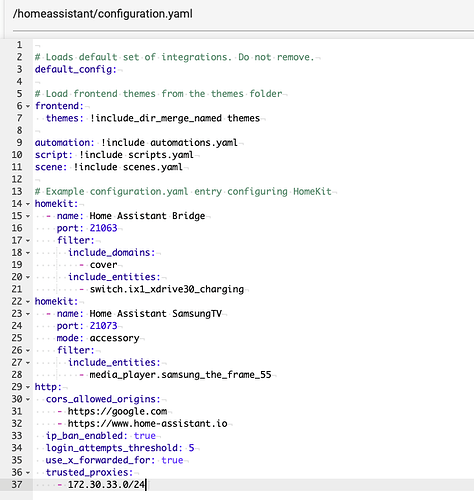Click the use_x_forwarded_for true value
The height and width of the screenshot is (500, 474).
pyautogui.click(x=172, y=460)
